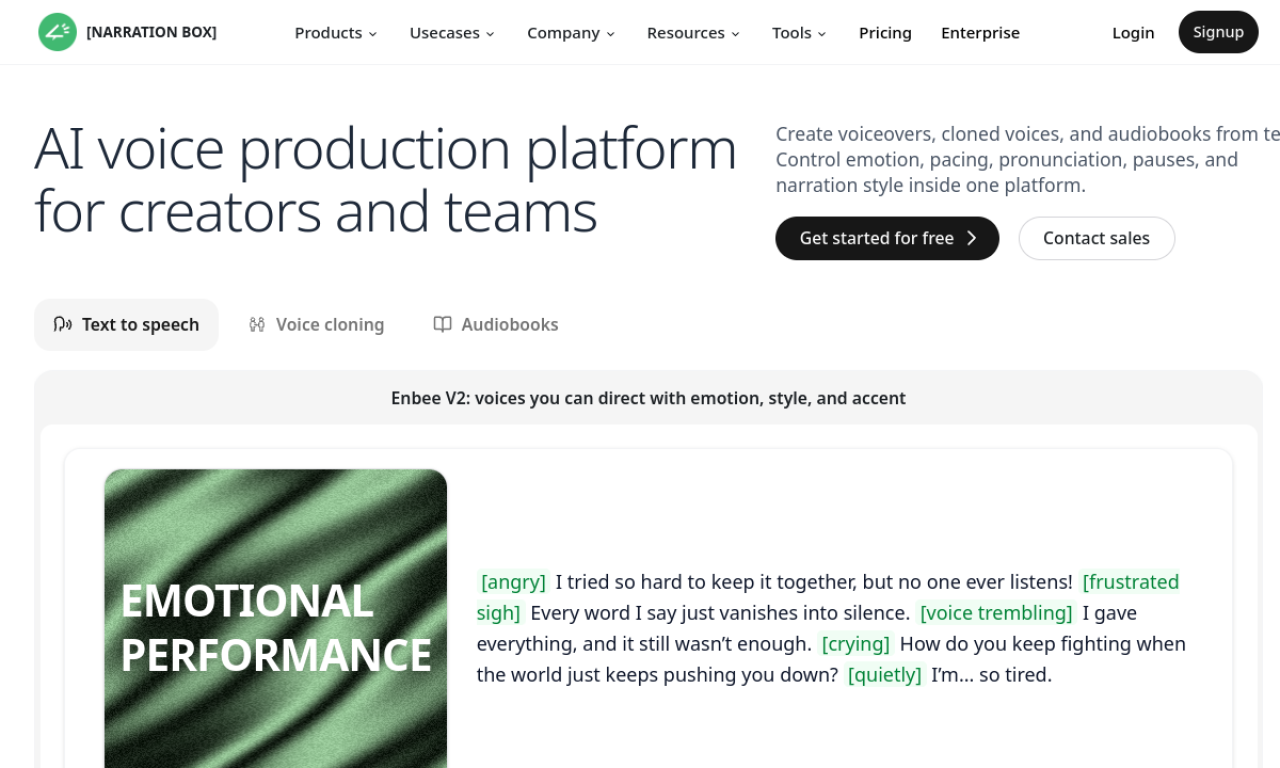Open the Tools menu

(799, 33)
